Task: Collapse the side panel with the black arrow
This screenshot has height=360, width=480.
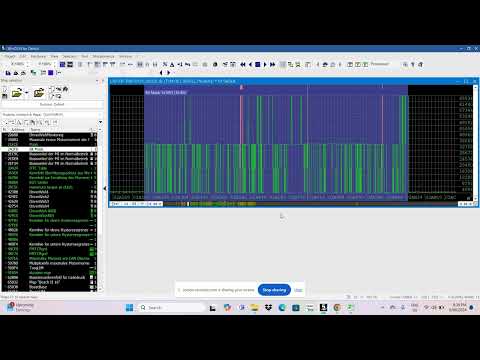Action: tap(105, 188)
